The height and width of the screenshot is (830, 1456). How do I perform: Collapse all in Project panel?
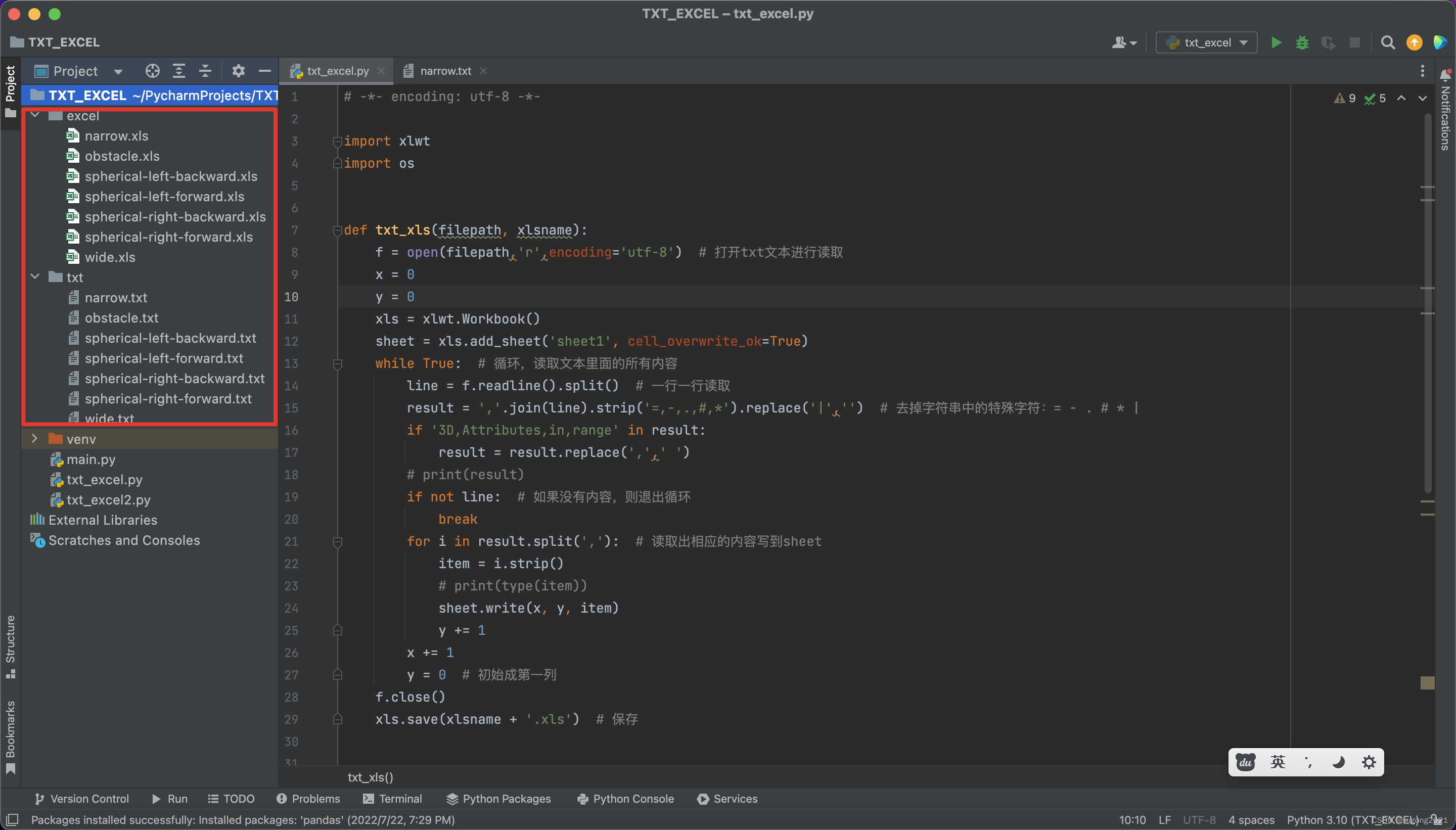click(x=205, y=71)
